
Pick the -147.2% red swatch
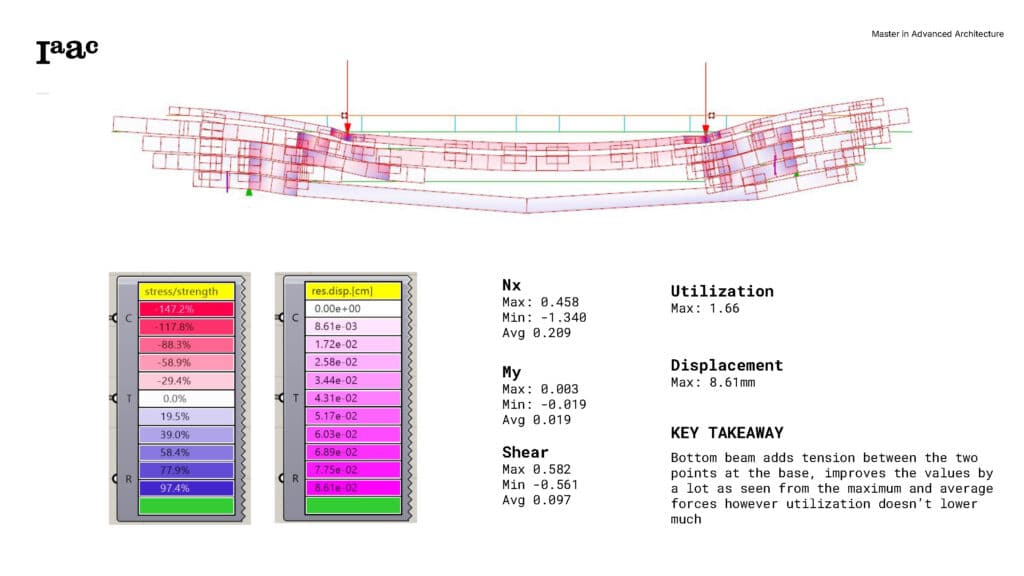(186, 310)
